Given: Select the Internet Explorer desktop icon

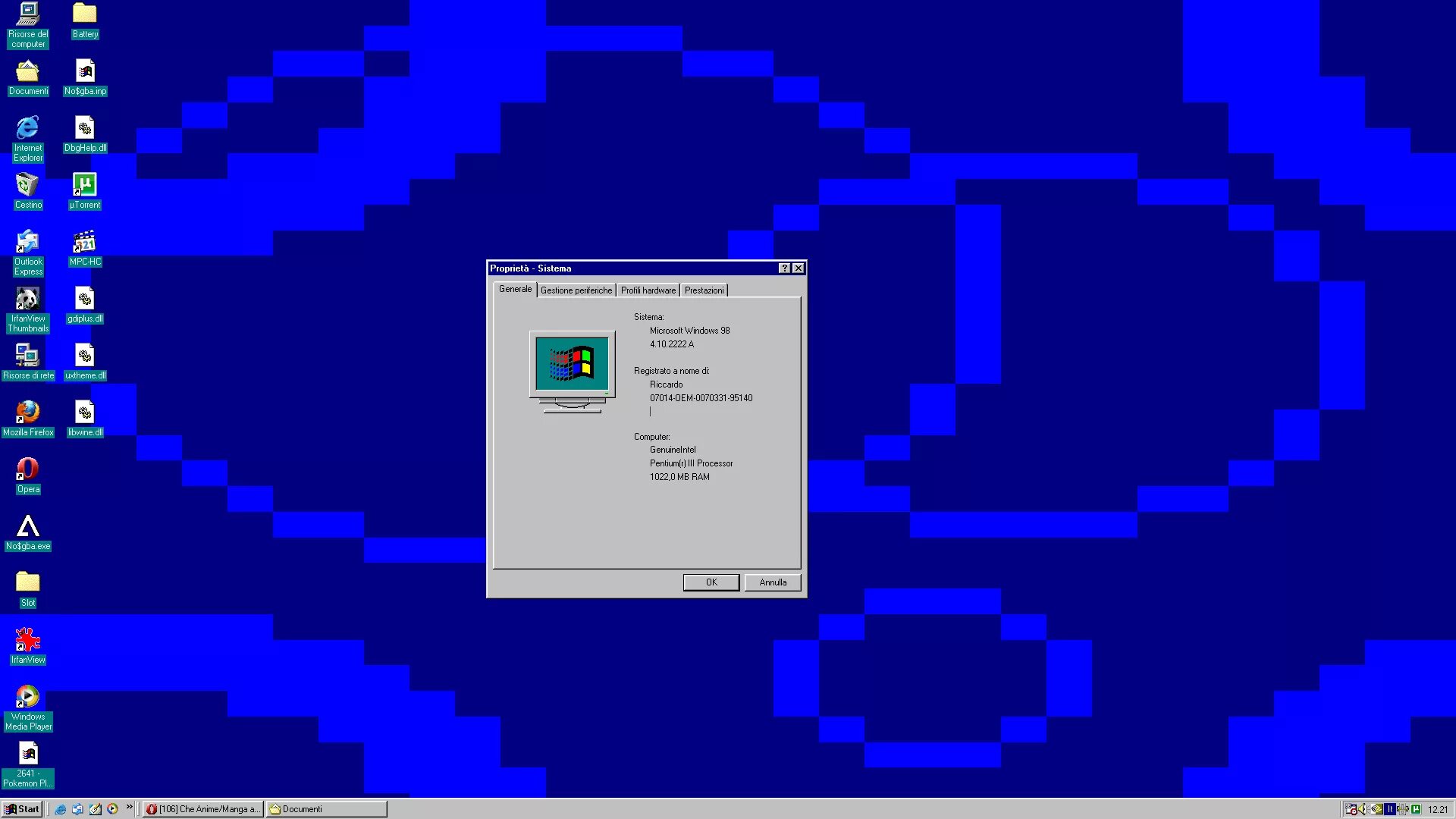Looking at the screenshot, I should pos(28,139).
